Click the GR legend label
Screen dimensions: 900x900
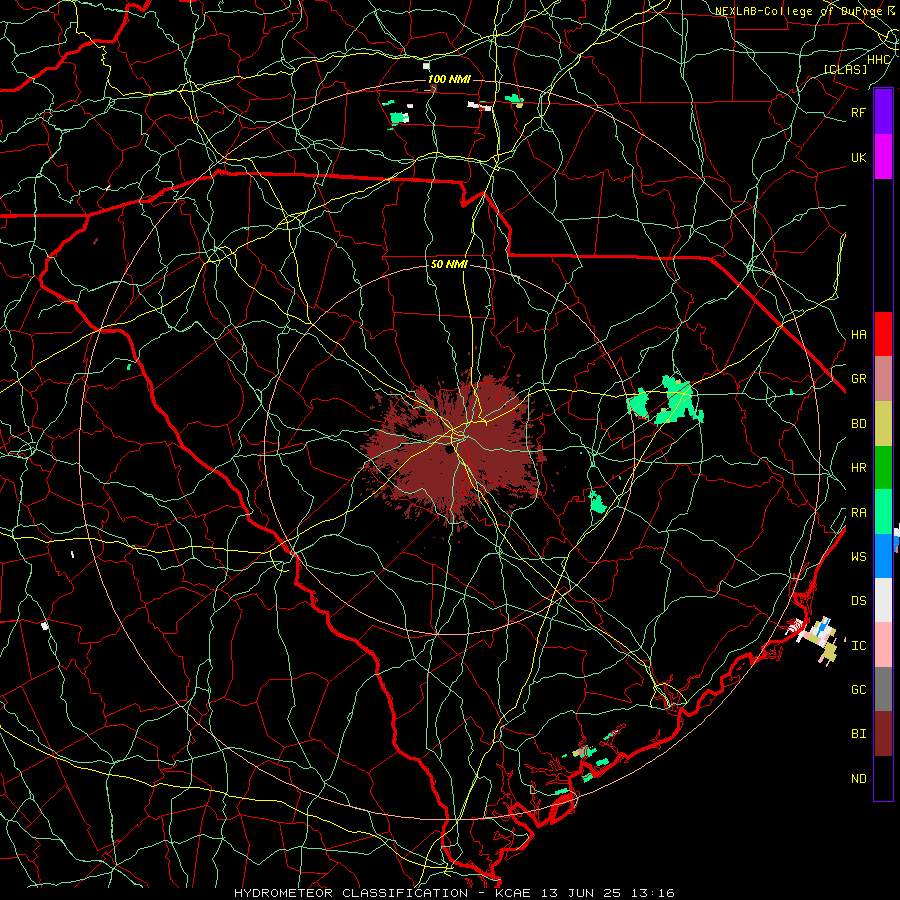858,379
